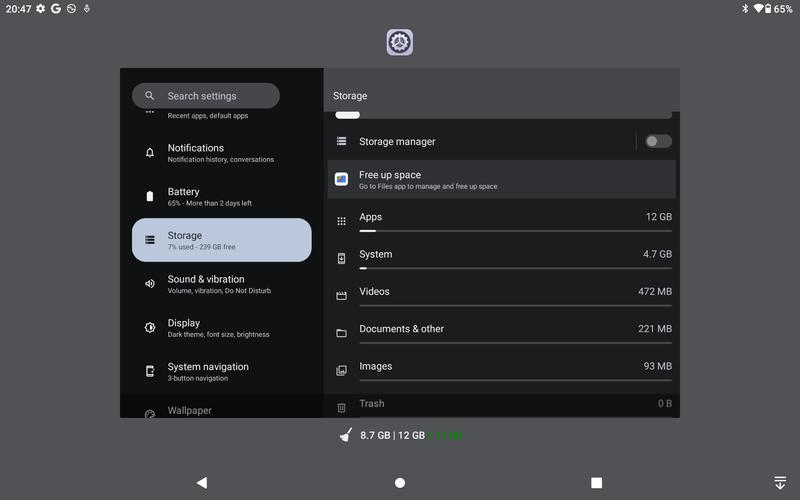Open Battery settings
This screenshot has width=800, height=500.
[x=221, y=196]
